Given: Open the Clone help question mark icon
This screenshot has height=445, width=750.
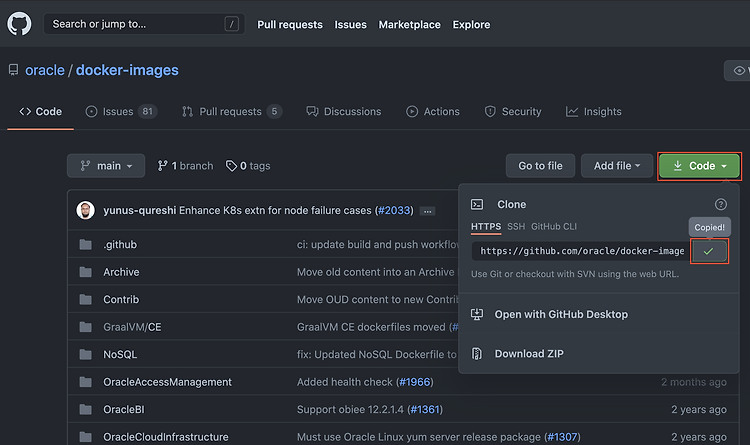Looking at the screenshot, I should [x=721, y=204].
